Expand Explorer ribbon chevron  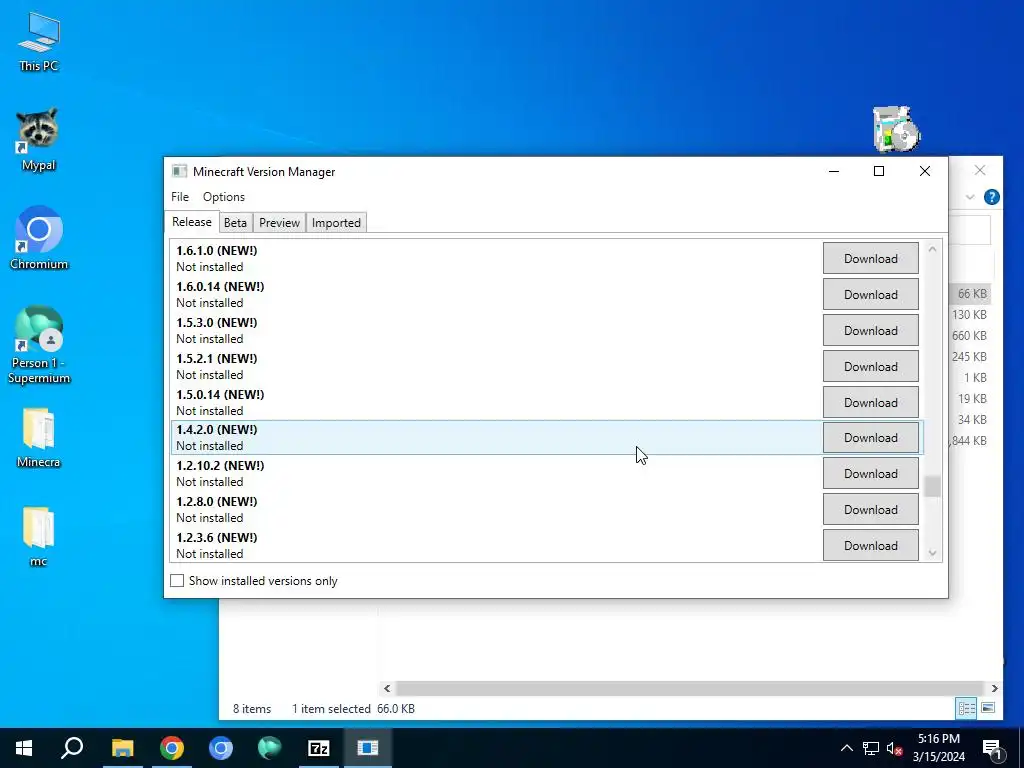pos(970,197)
